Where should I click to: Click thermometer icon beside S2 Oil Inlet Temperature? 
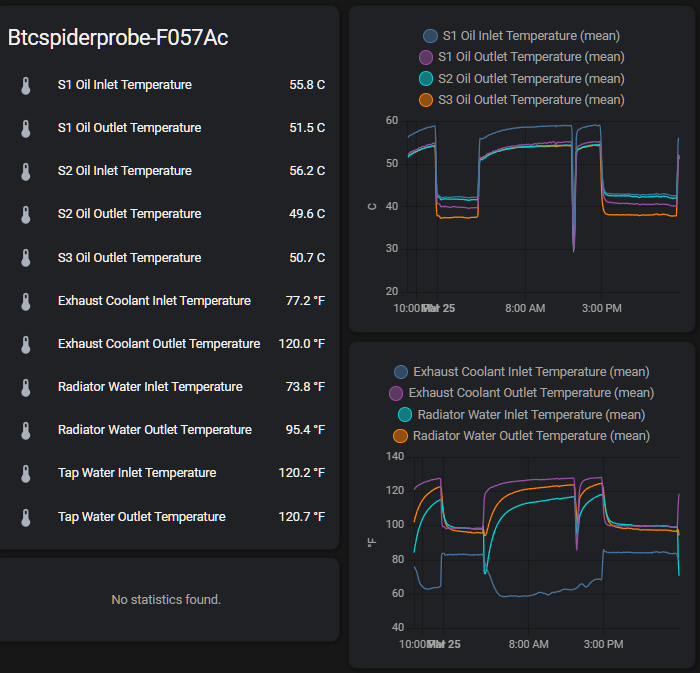coord(26,172)
